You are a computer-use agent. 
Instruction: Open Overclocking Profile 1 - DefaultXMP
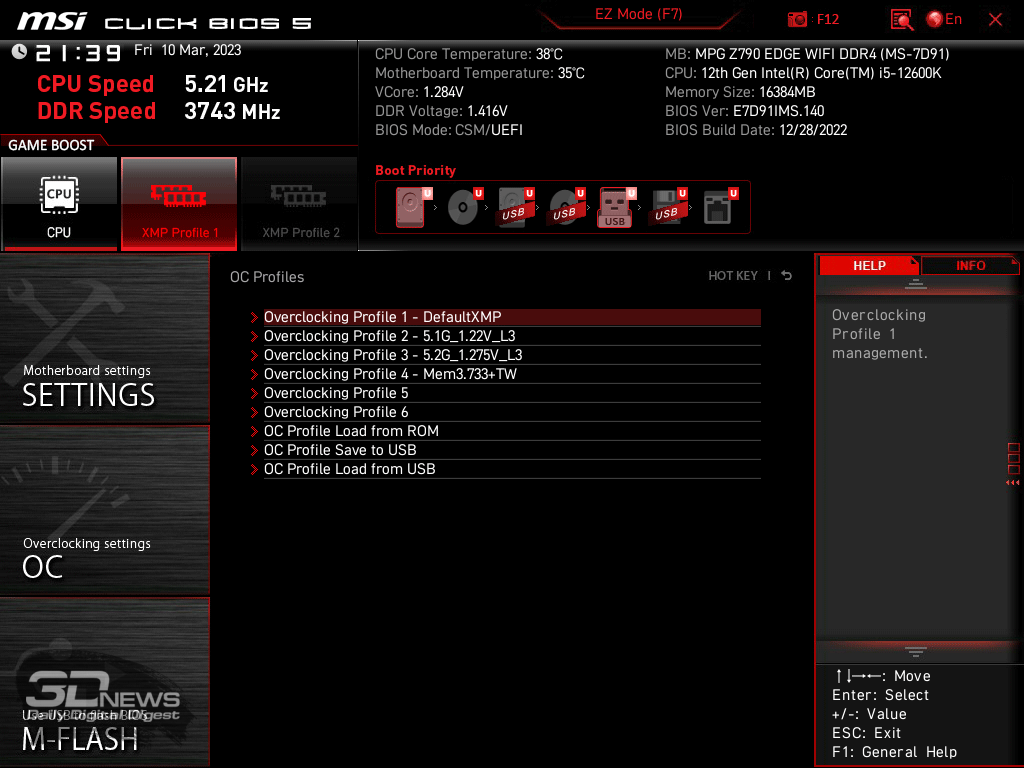click(x=512, y=317)
